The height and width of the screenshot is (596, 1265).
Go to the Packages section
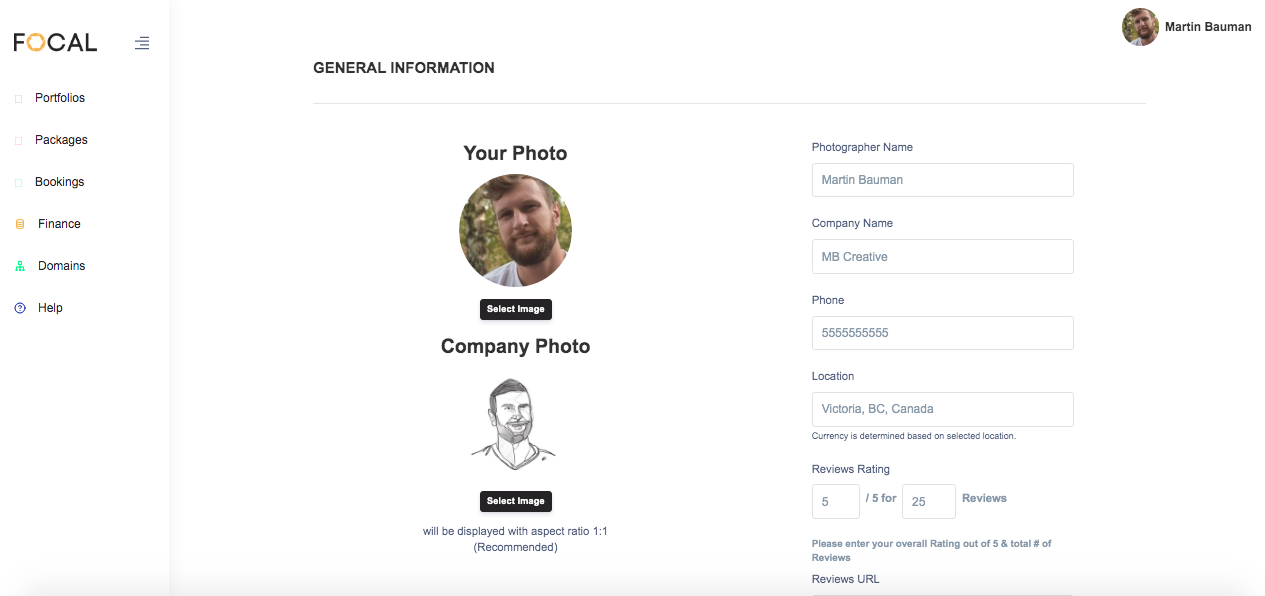point(61,140)
